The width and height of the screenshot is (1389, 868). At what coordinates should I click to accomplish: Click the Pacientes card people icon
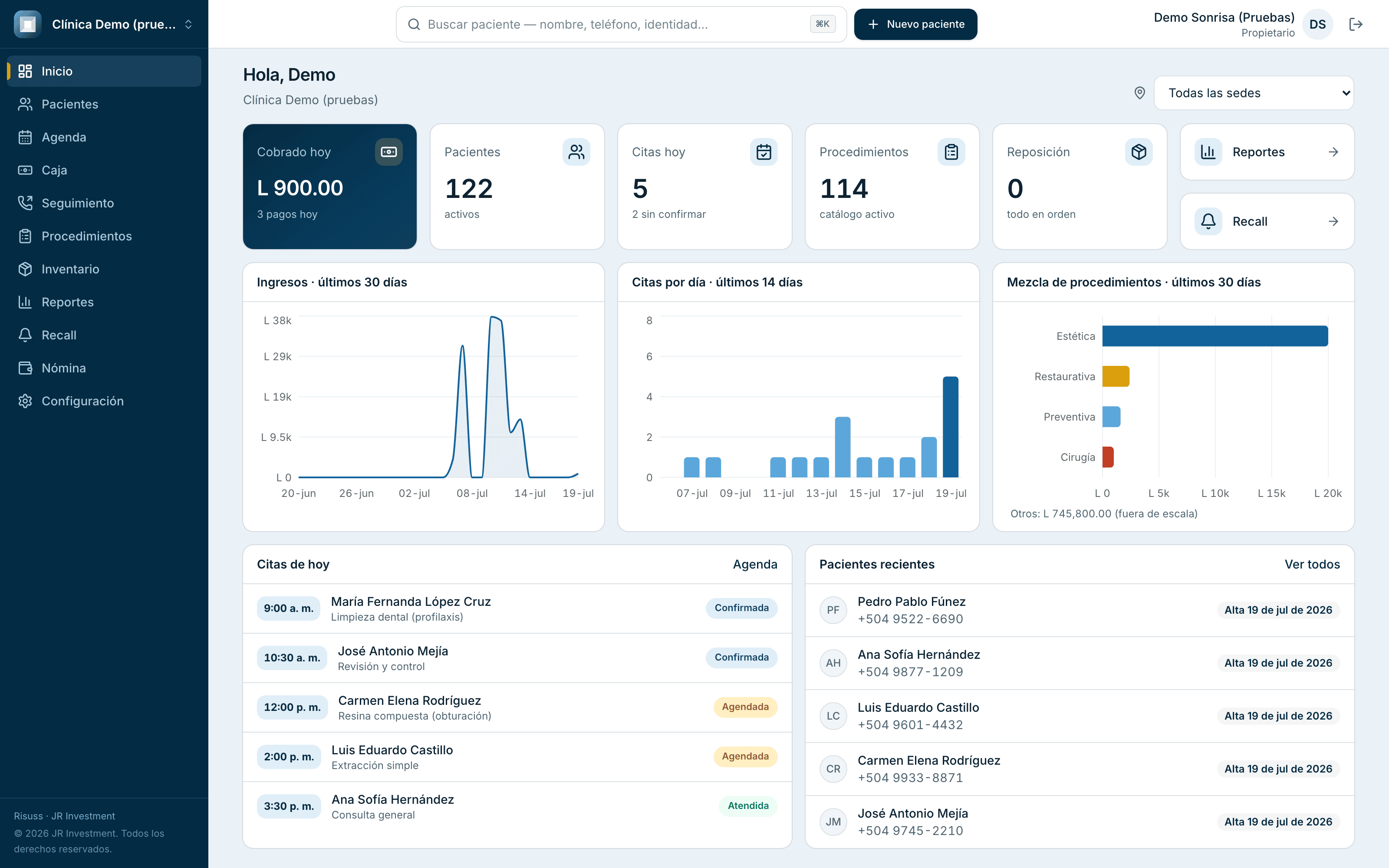click(x=576, y=152)
